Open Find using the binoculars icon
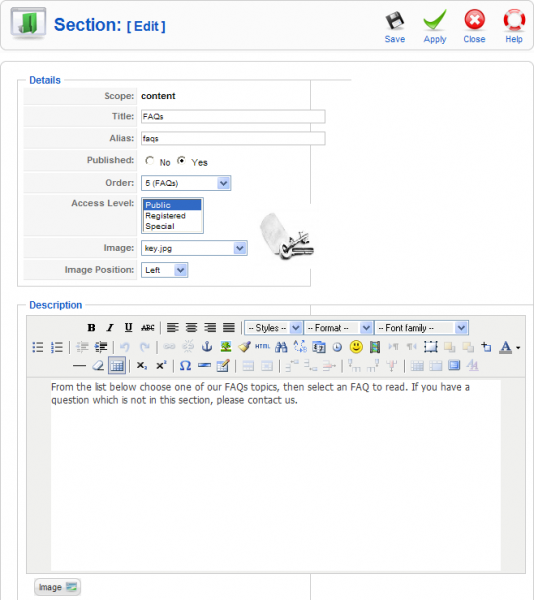This screenshot has height=600, width=534. [x=281, y=347]
